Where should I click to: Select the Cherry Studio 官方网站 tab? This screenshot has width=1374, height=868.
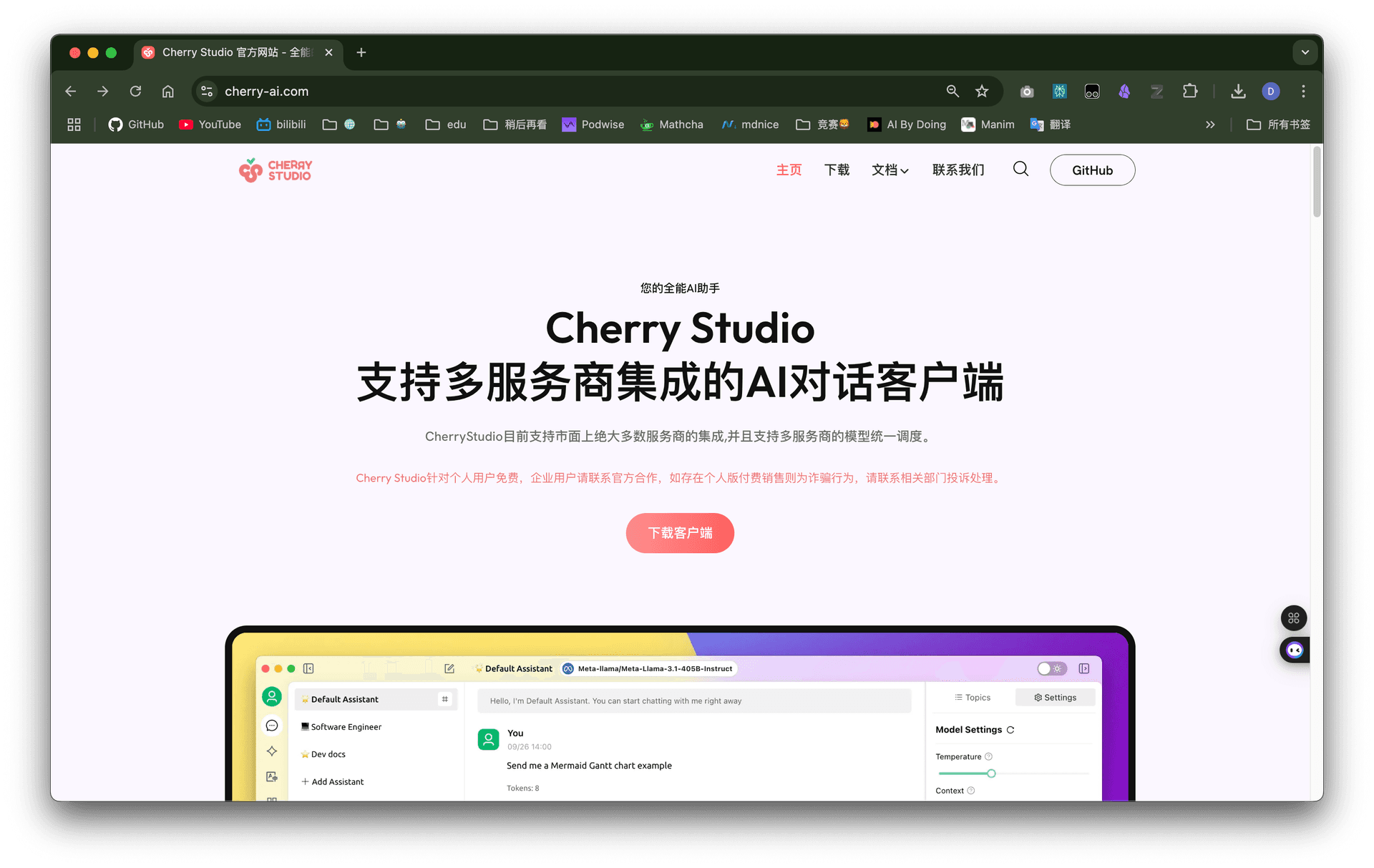tap(238, 52)
